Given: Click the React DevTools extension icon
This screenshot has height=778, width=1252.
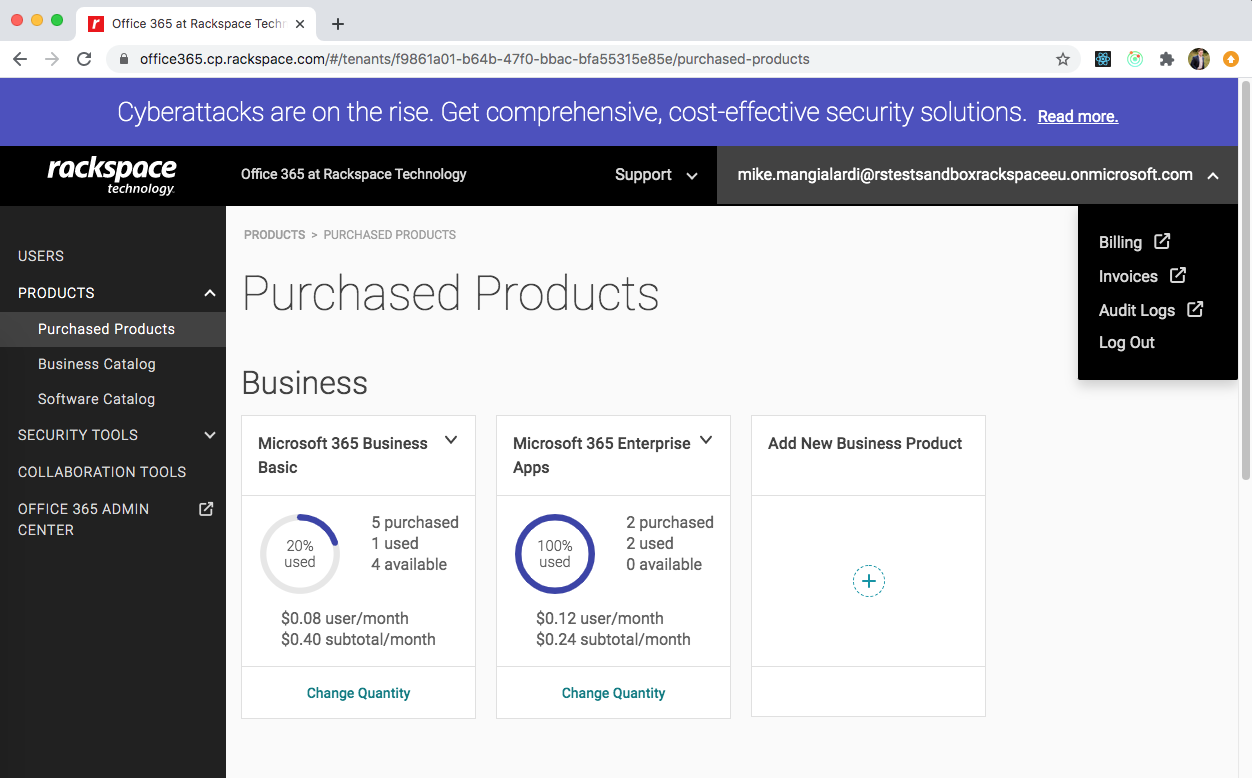Looking at the screenshot, I should point(1103,59).
